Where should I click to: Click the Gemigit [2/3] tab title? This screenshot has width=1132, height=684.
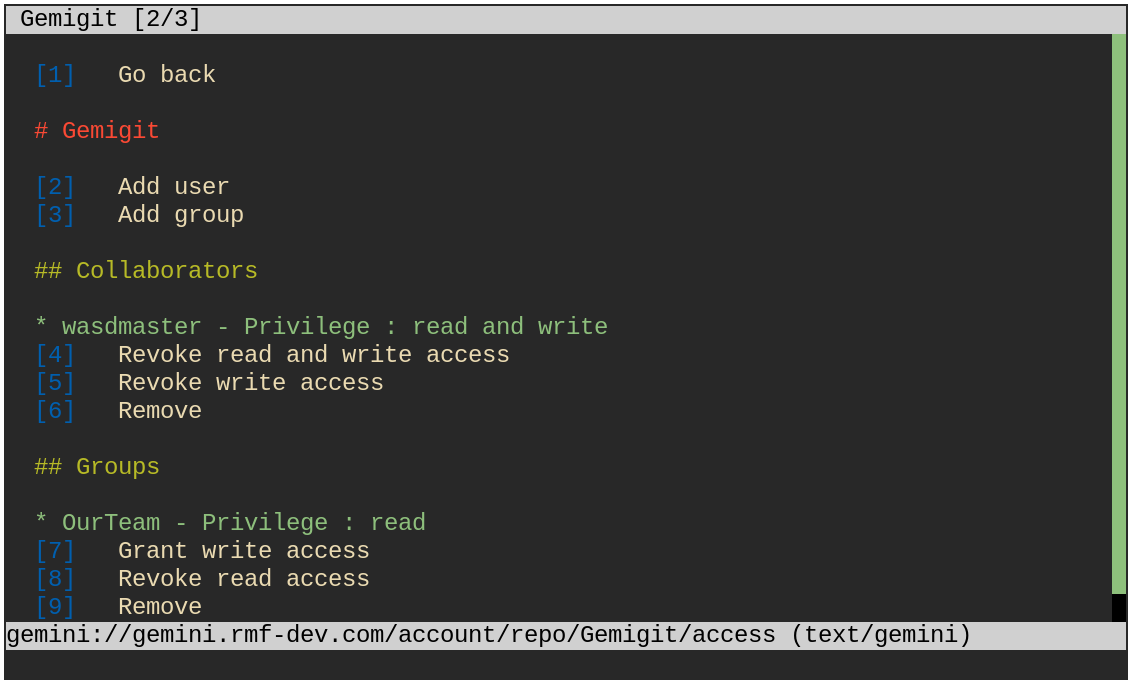pos(110,19)
